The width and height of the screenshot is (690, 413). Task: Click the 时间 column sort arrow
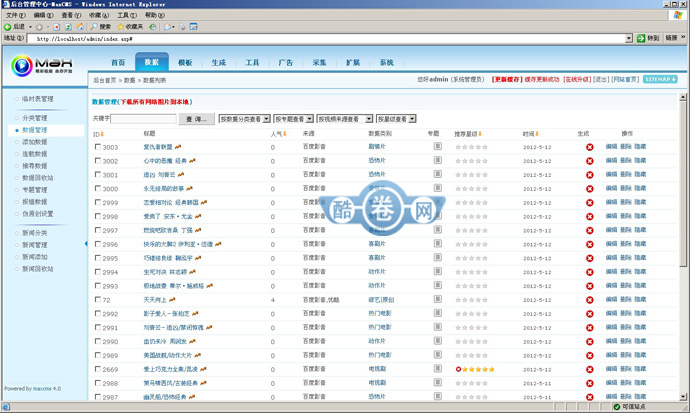tap(538, 134)
